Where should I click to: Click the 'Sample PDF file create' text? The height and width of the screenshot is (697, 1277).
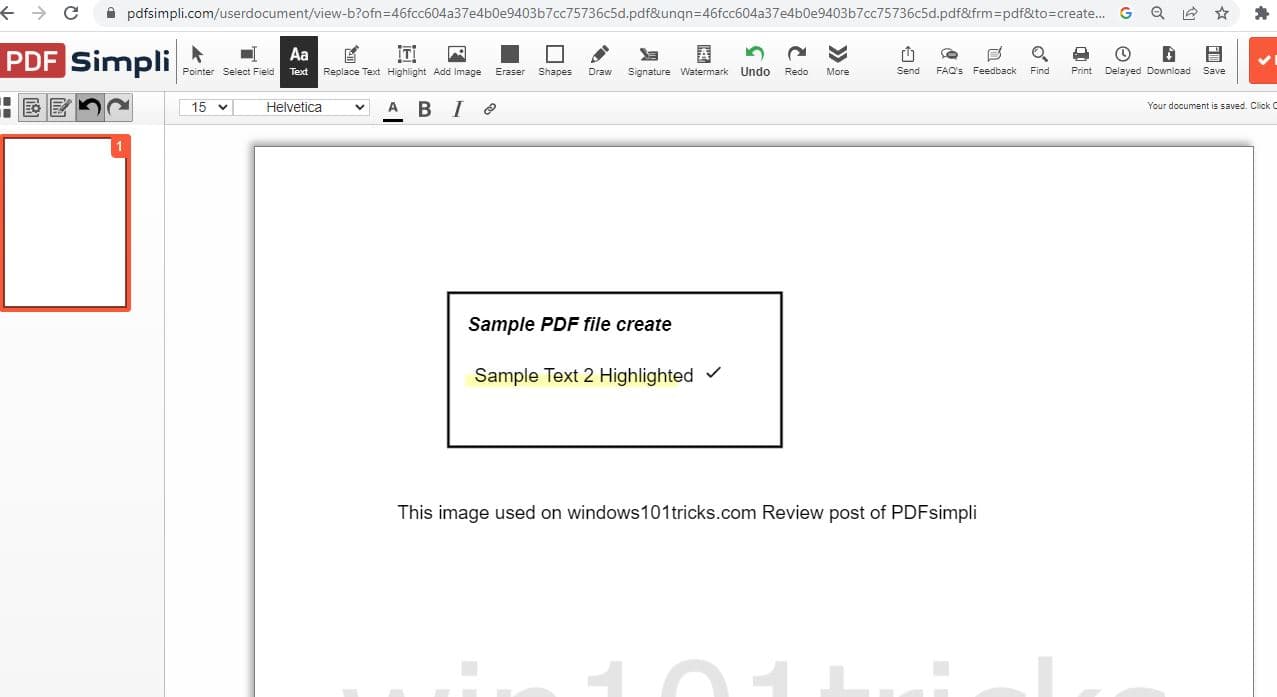tap(570, 324)
